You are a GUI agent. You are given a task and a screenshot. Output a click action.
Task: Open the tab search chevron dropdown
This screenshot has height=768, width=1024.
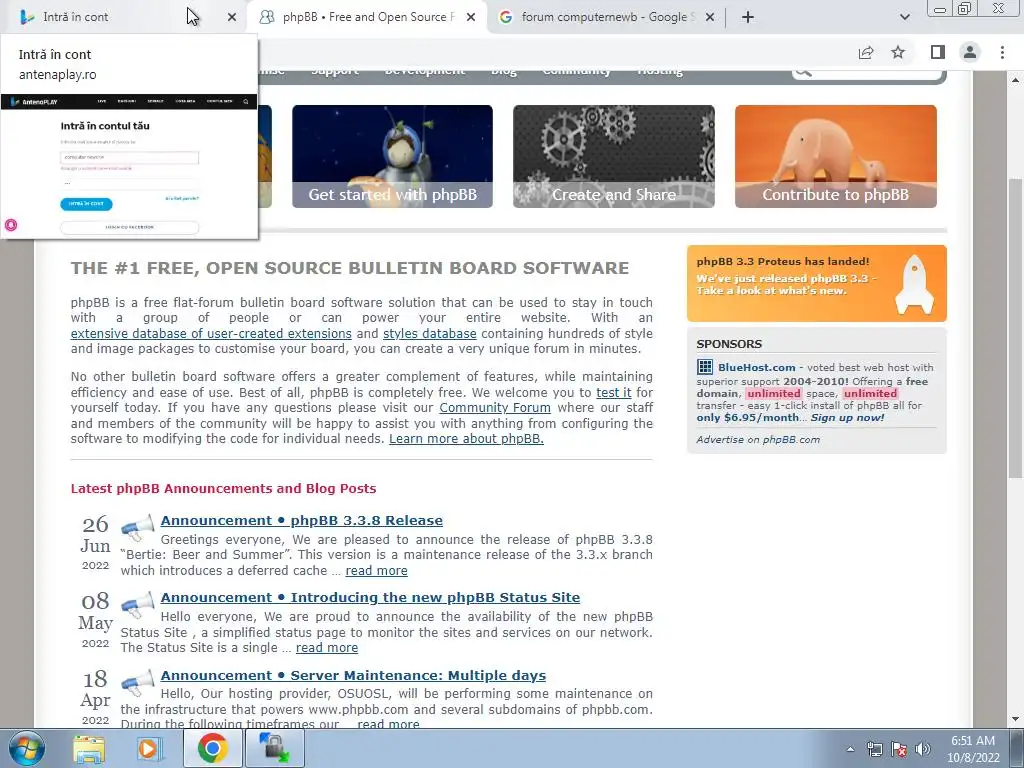904,18
